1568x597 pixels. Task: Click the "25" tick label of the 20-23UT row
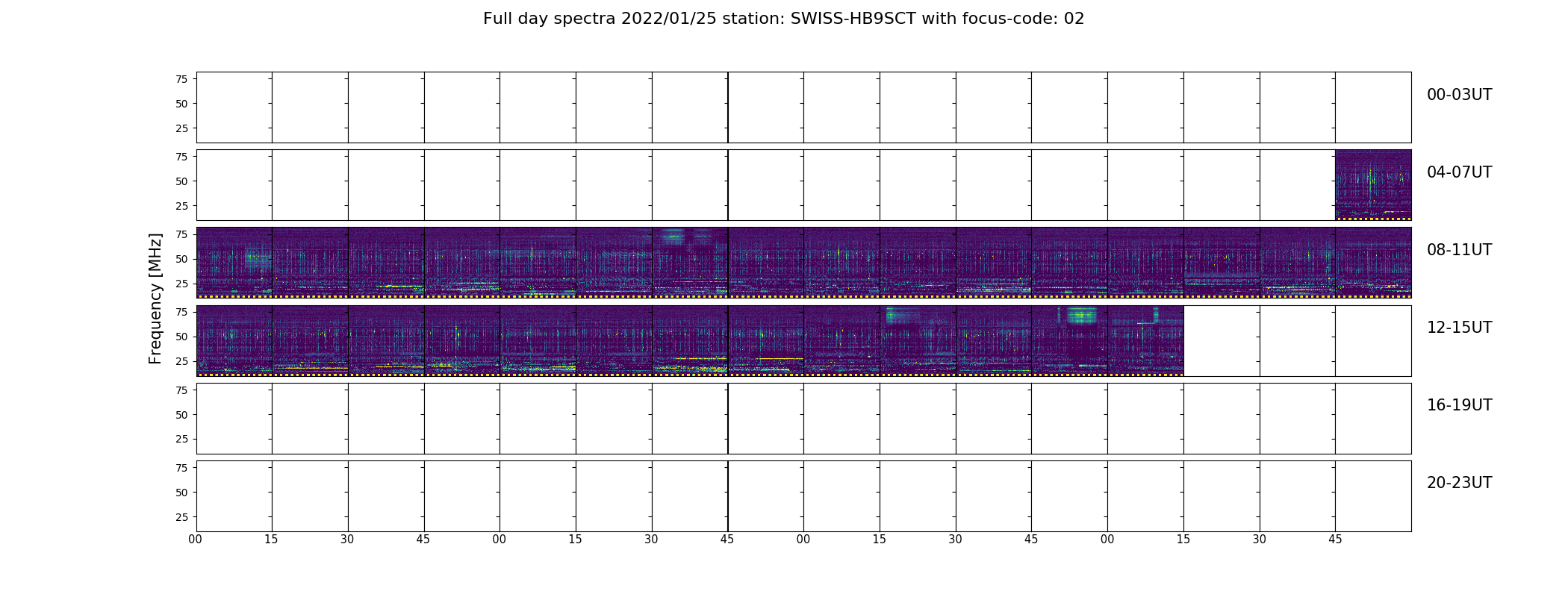(x=181, y=517)
